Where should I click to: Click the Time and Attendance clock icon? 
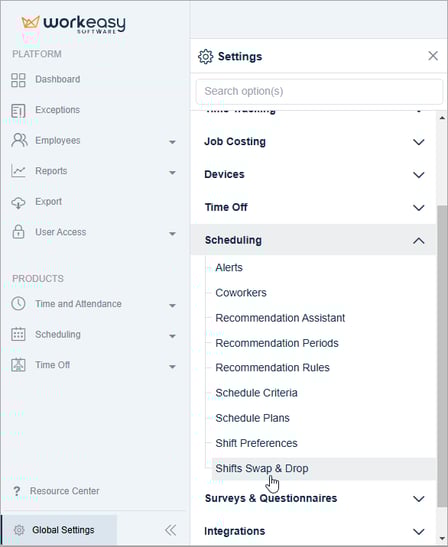pos(18,304)
